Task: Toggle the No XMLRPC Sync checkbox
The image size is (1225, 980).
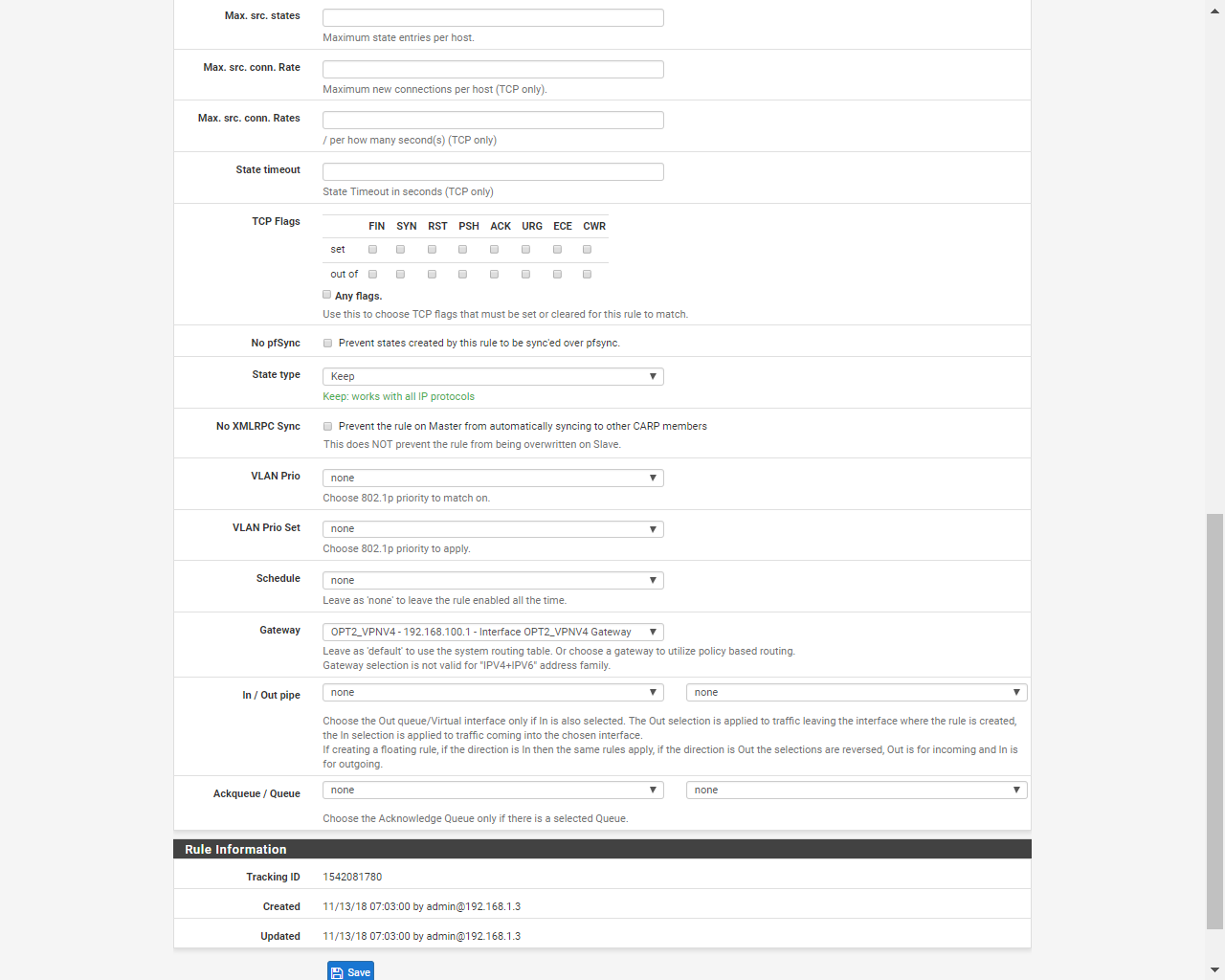Action: coord(328,426)
